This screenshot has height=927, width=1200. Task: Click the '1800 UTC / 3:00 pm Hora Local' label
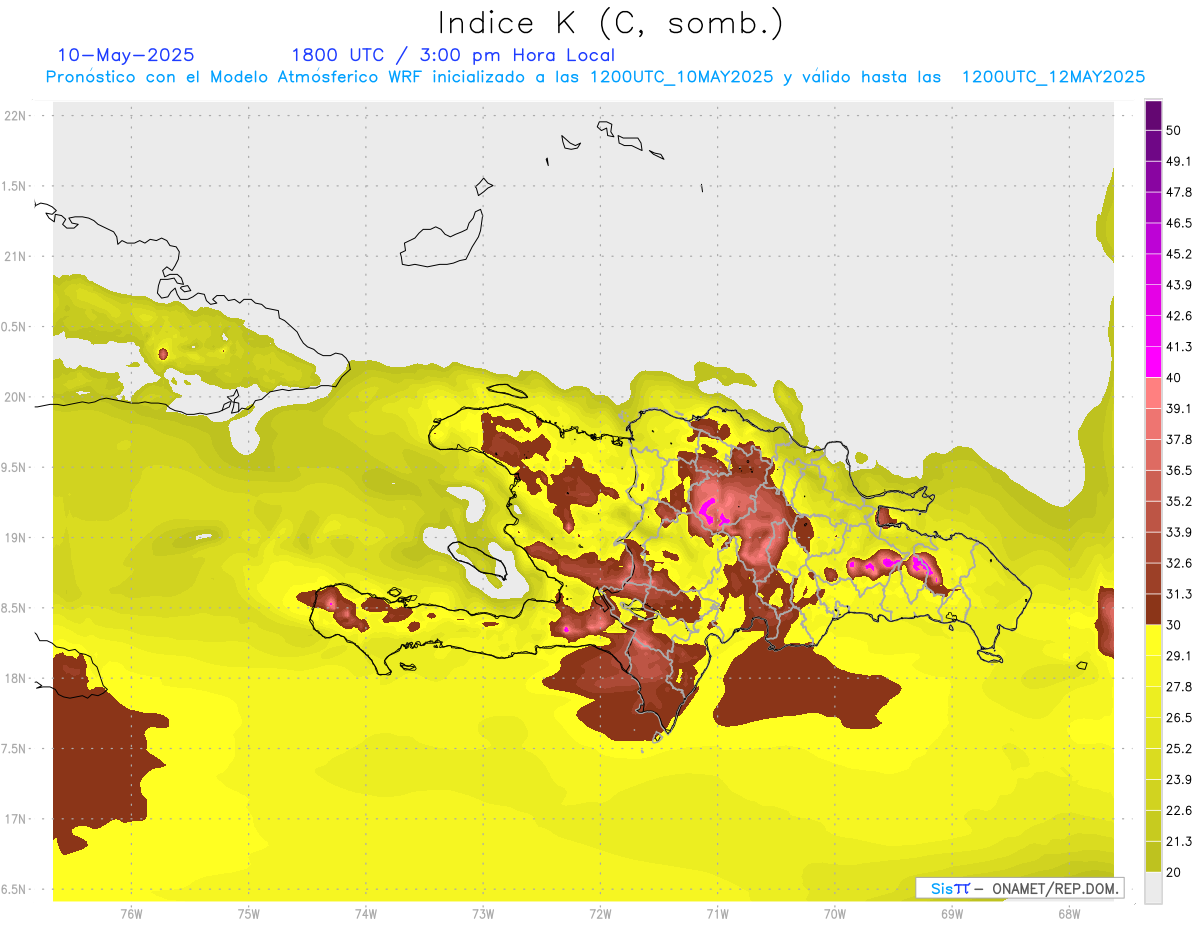(x=453, y=55)
